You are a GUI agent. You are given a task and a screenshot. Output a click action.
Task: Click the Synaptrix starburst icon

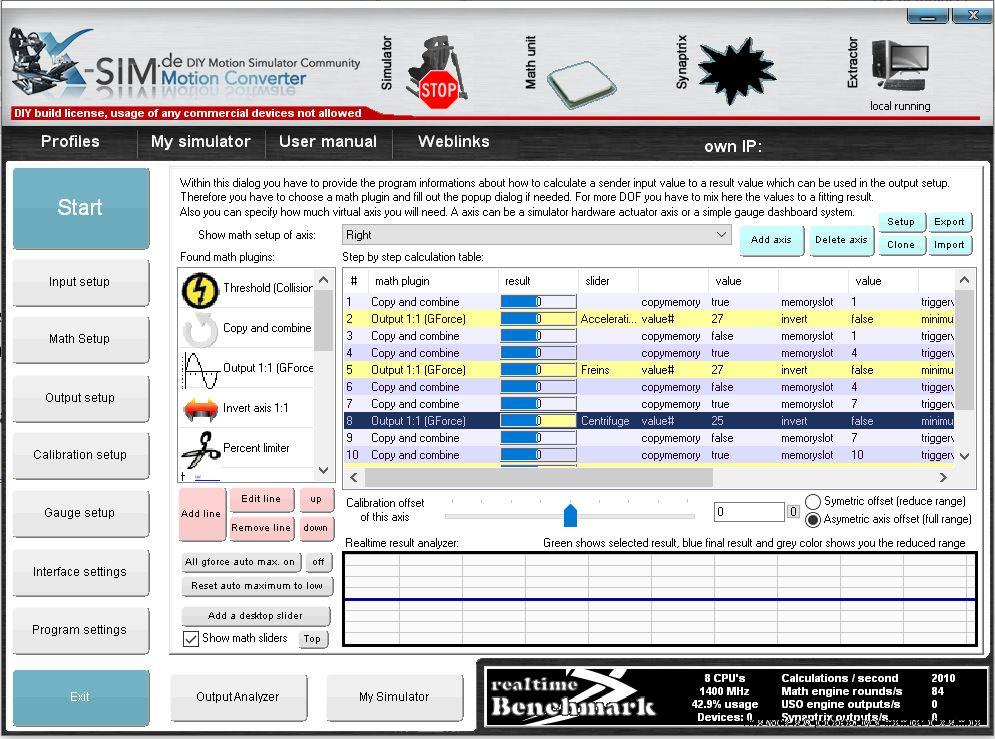736,70
